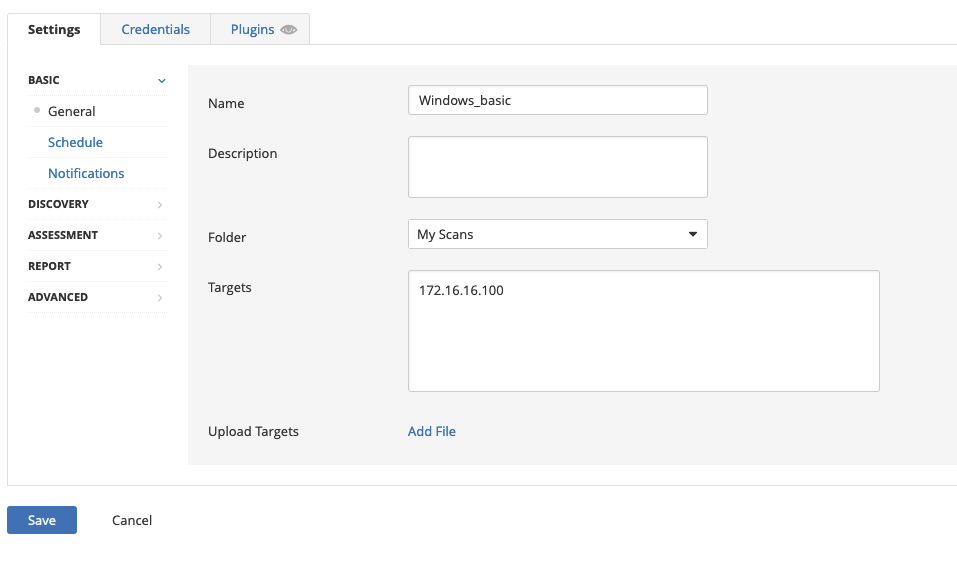Screen dimensions: 957x561
Task: Collapse the BASIC section chevron
Action: (x=162, y=81)
